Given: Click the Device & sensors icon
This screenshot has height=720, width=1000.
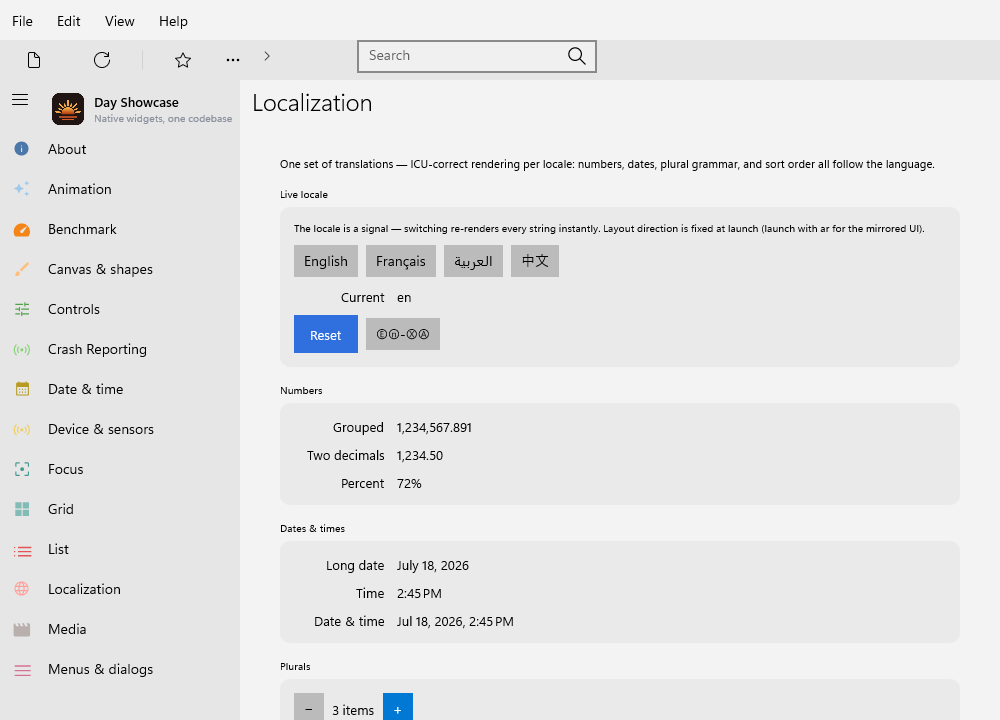Looking at the screenshot, I should pos(22,429).
